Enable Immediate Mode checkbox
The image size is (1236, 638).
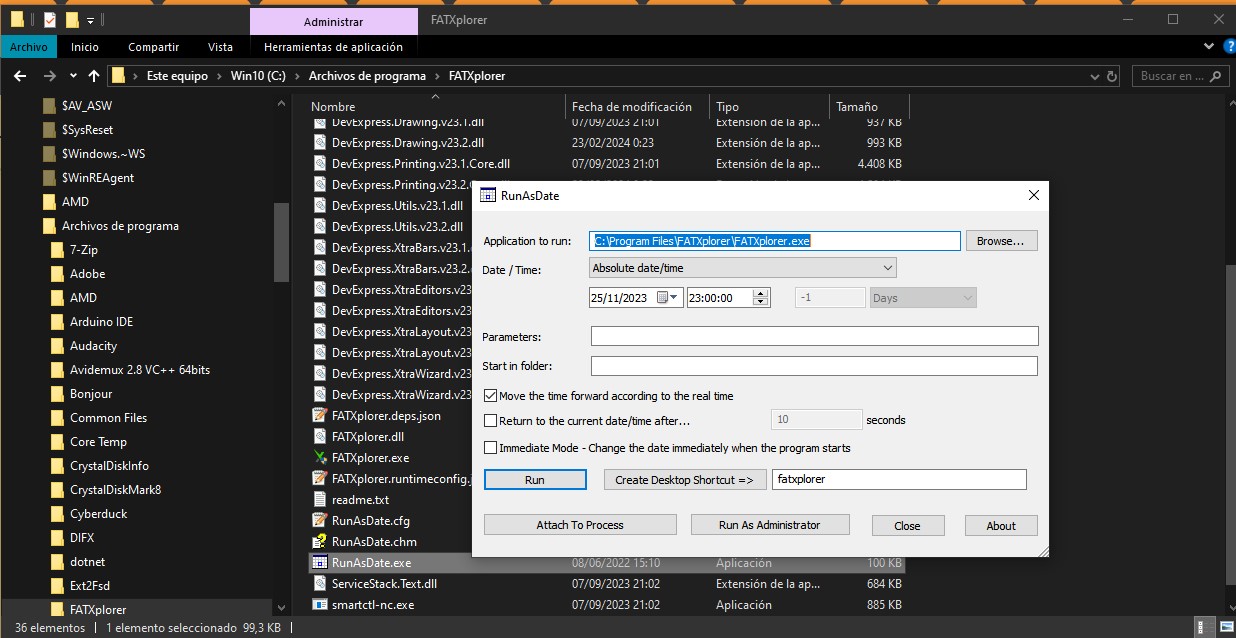[x=490, y=448]
